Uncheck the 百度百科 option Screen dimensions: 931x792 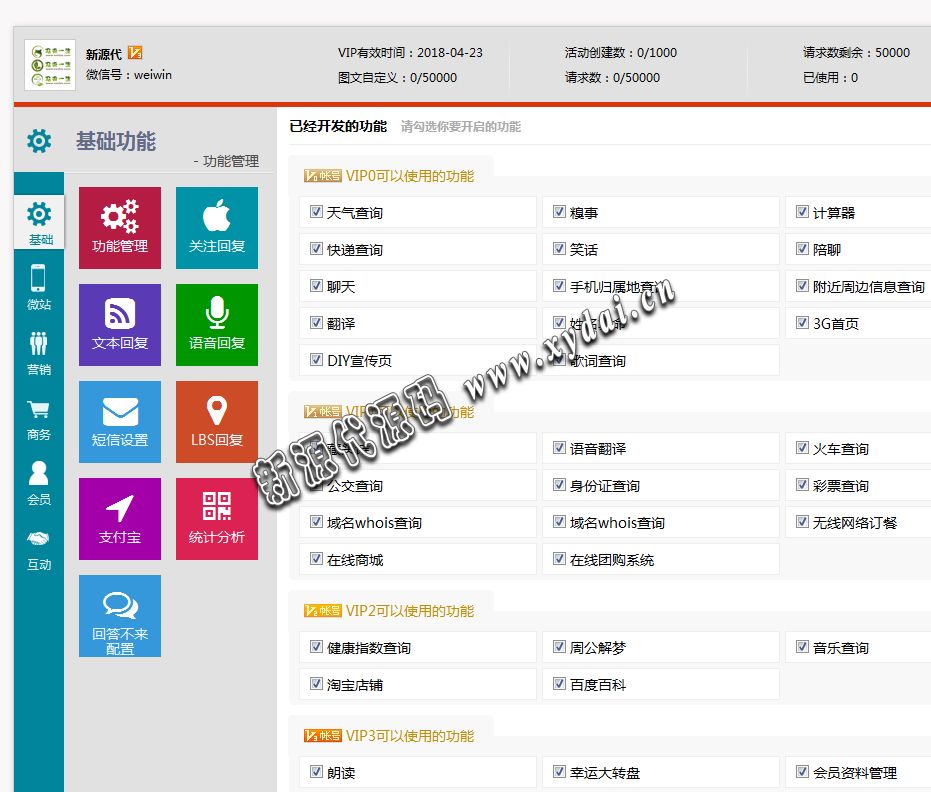click(x=559, y=683)
